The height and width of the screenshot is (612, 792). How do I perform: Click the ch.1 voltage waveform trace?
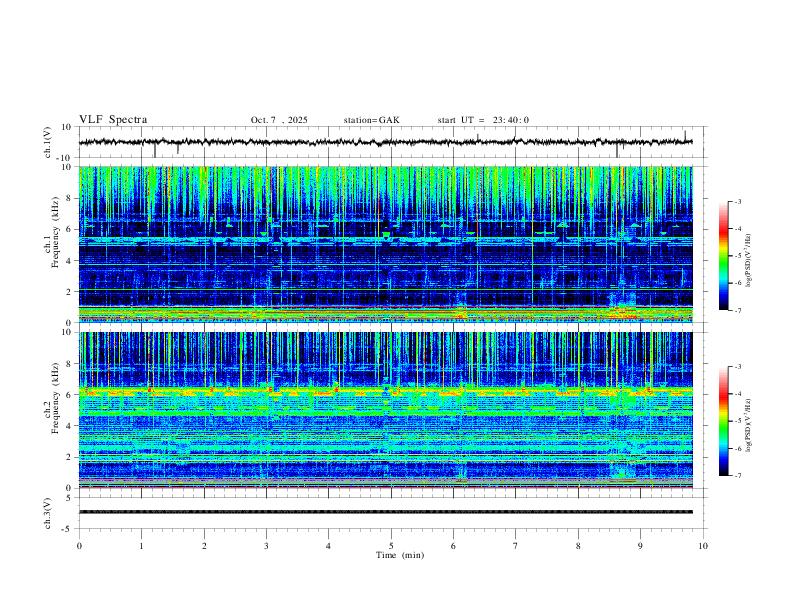[x=385, y=142]
